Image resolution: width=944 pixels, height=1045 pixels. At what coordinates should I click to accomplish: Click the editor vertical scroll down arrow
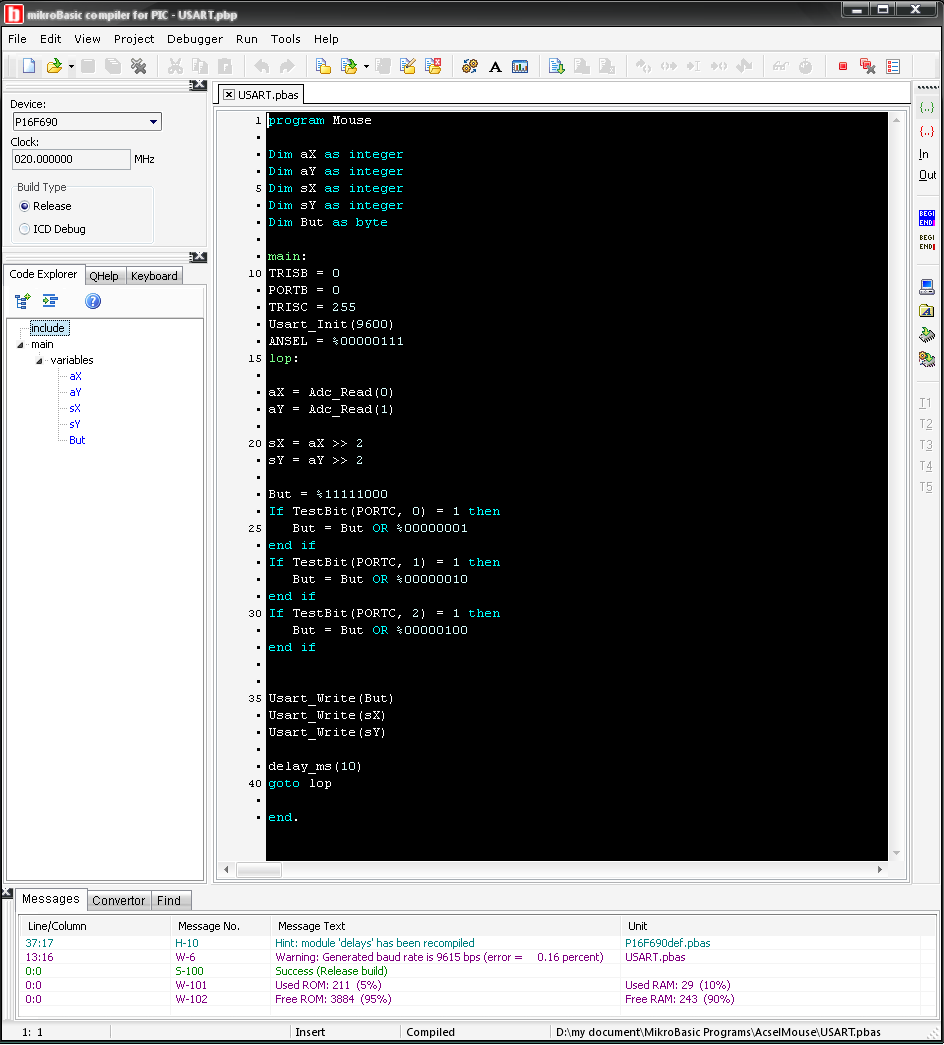[x=897, y=853]
